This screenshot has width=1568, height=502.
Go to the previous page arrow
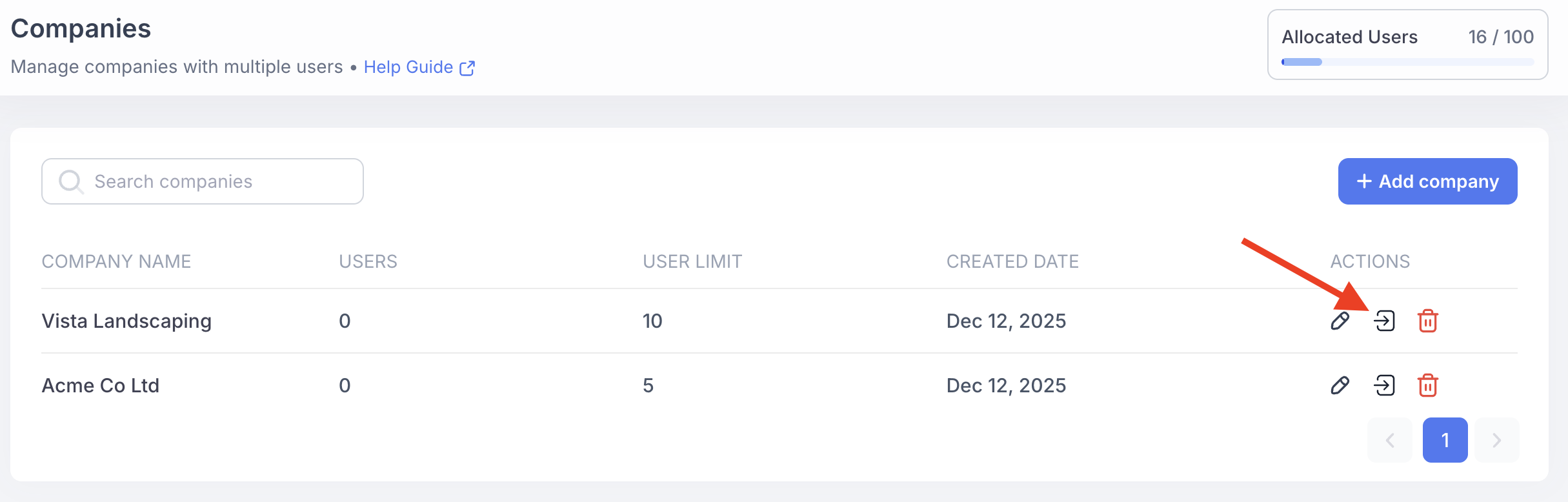1390,440
